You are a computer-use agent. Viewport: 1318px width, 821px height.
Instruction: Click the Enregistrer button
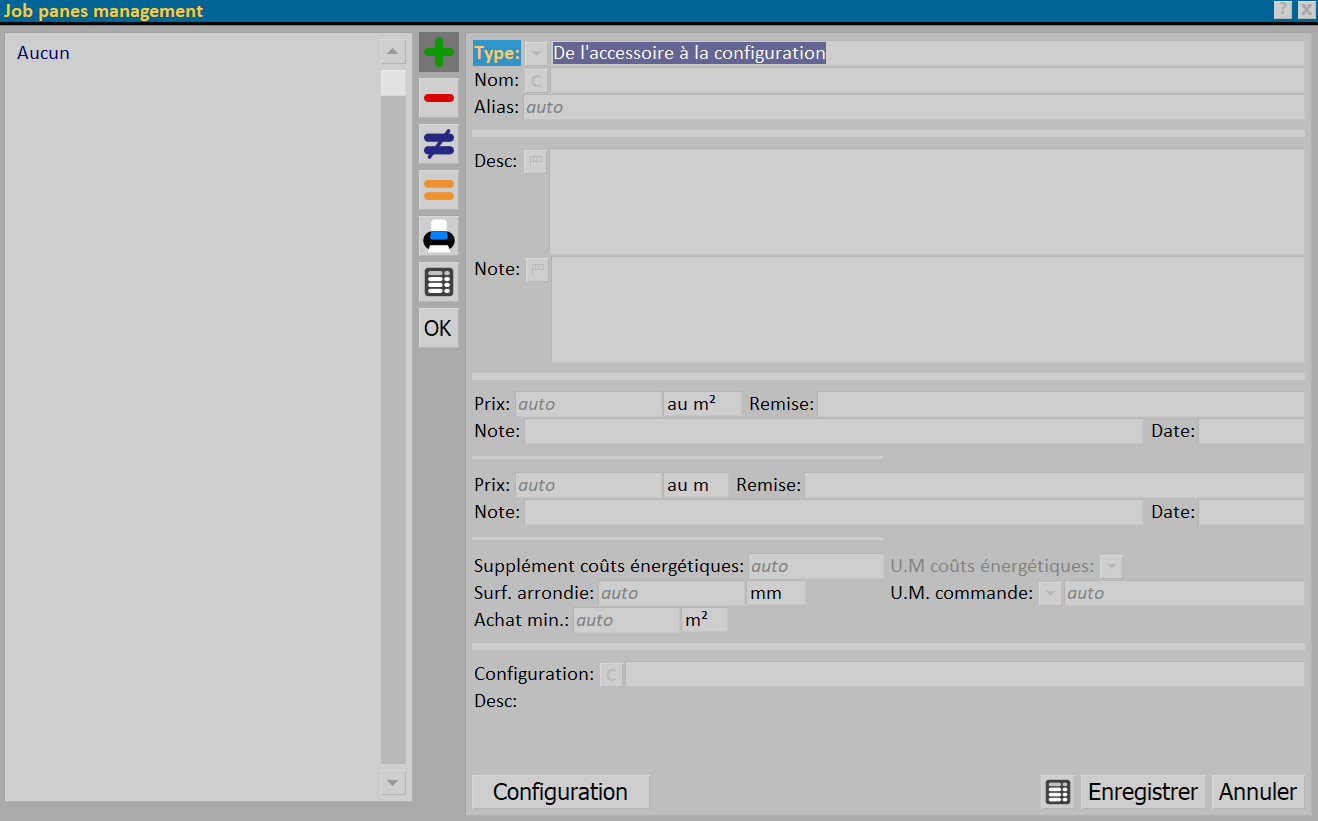click(x=1143, y=792)
